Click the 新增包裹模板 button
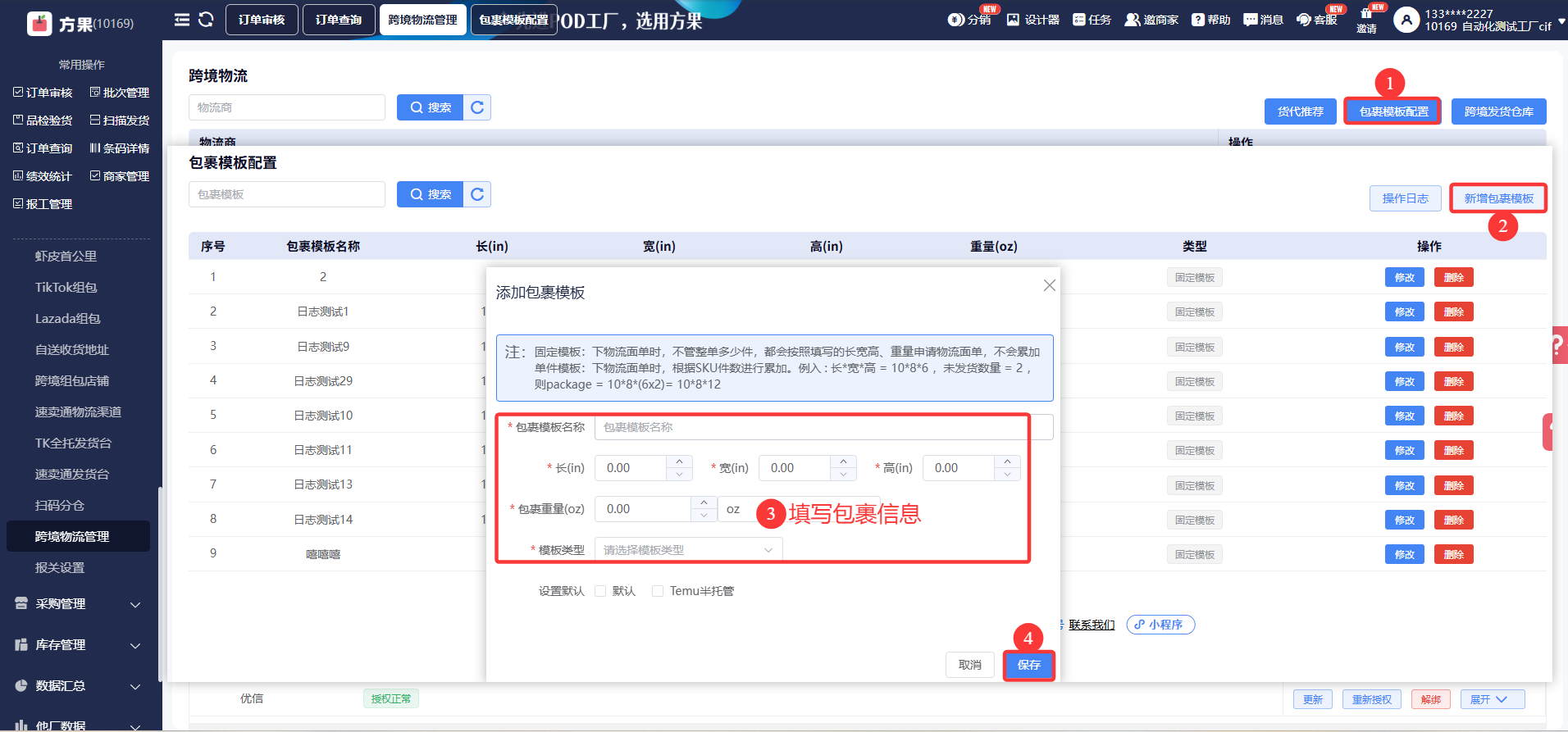Viewport: 1568px width, 732px height. (1498, 198)
